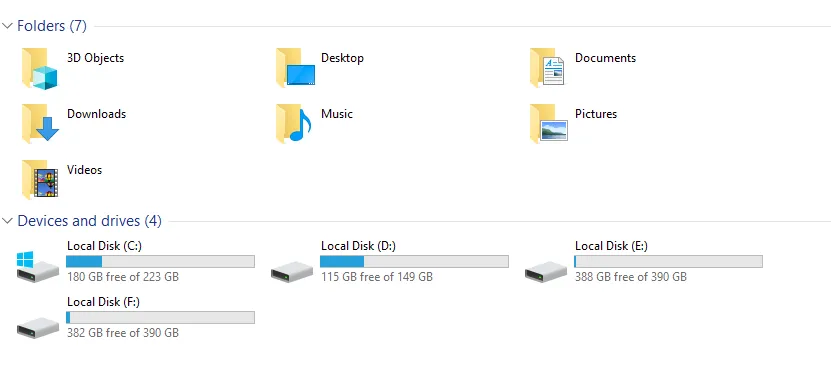Collapse the Devices and drives chevron
Image resolution: width=831 pixels, height=380 pixels.
click(x=7, y=220)
